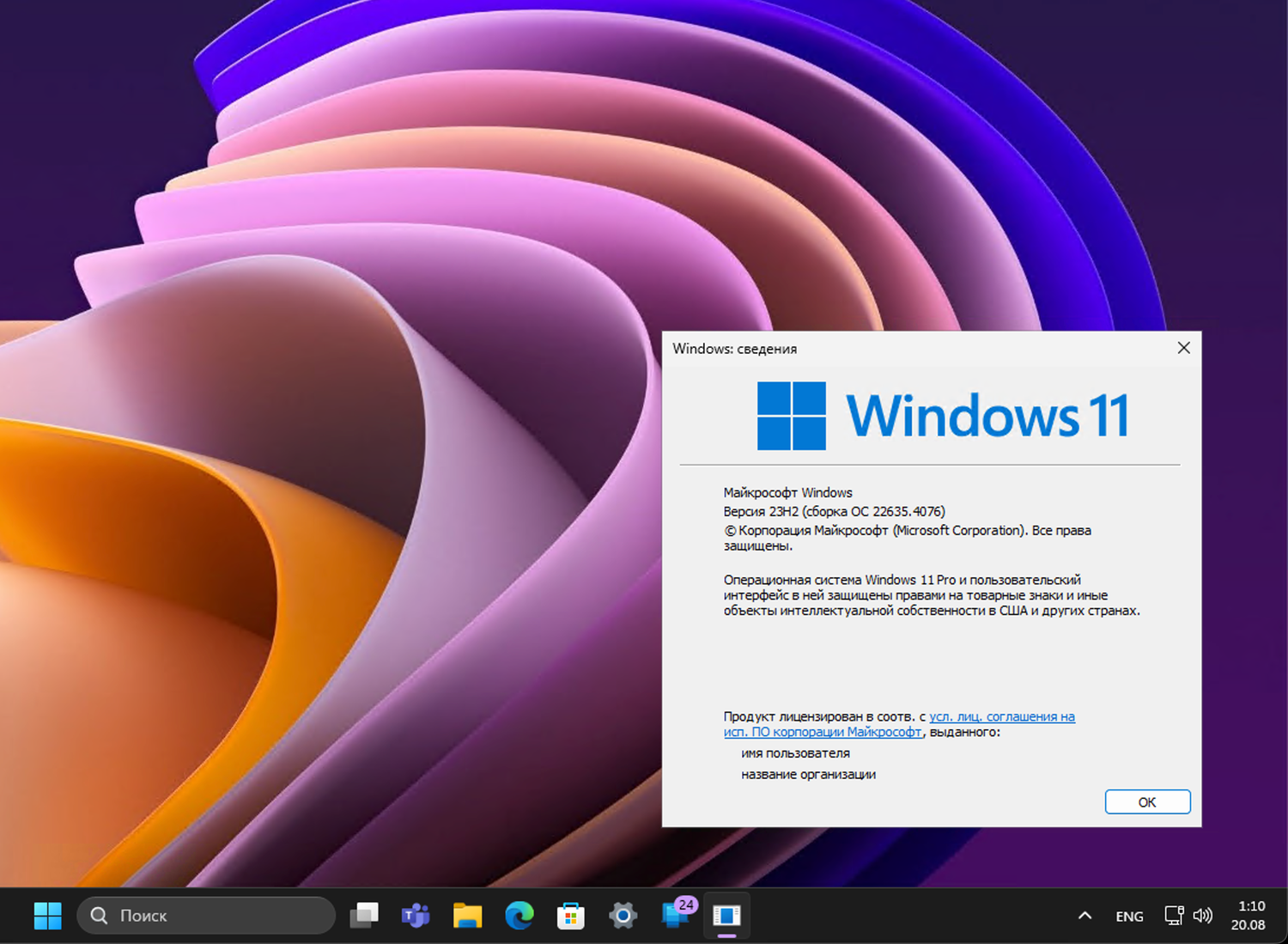Launch Microsoft Teams
This screenshot has width=1288, height=944.
coord(416,916)
